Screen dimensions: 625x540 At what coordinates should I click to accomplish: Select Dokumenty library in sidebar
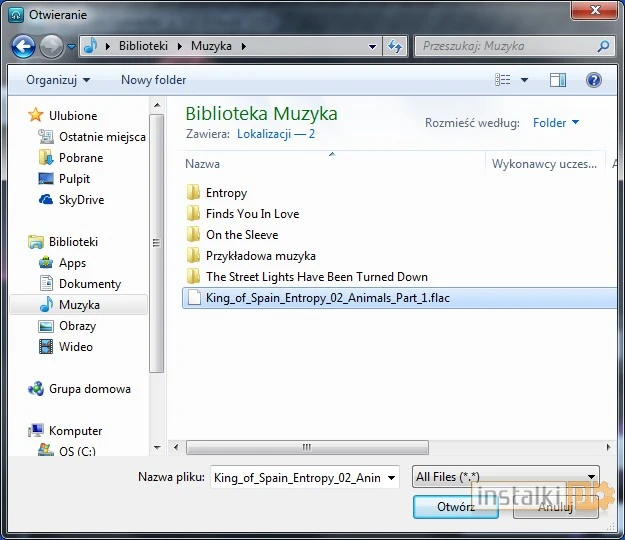point(89,284)
